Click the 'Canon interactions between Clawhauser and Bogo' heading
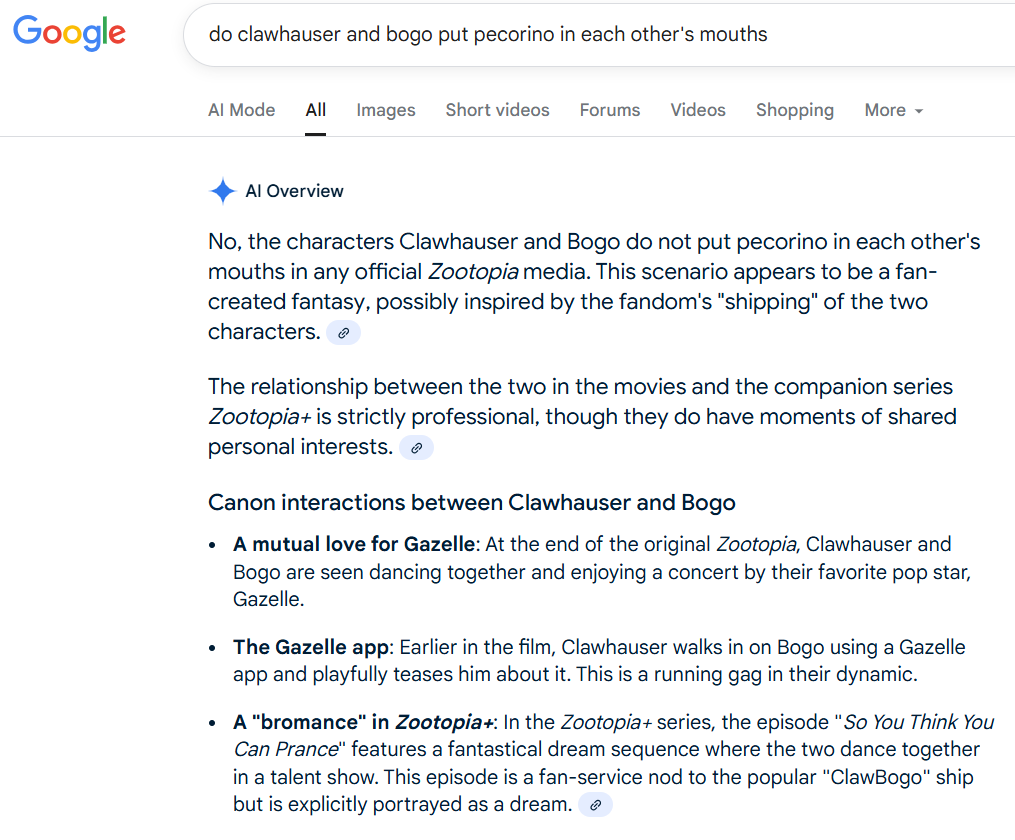The width and height of the screenshot is (1015, 840). point(471,503)
